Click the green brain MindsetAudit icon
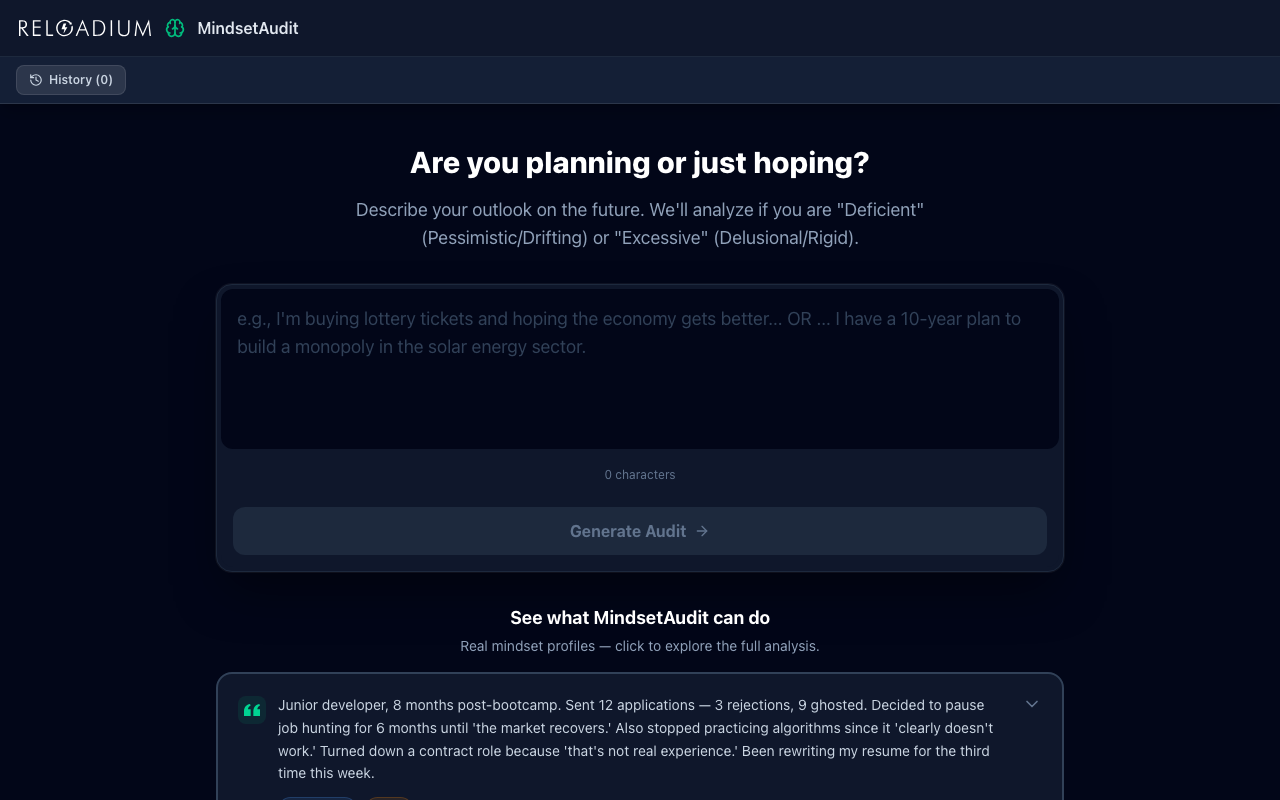 point(175,28)
